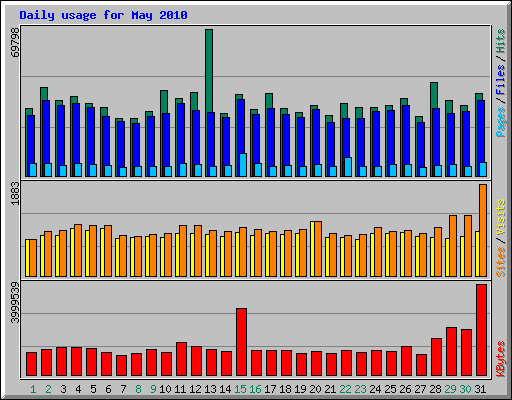The height and width of the screenshot is (400, 512).
Task: Click the red KBytes bar for day 11
Action: (x=181, y=359)
